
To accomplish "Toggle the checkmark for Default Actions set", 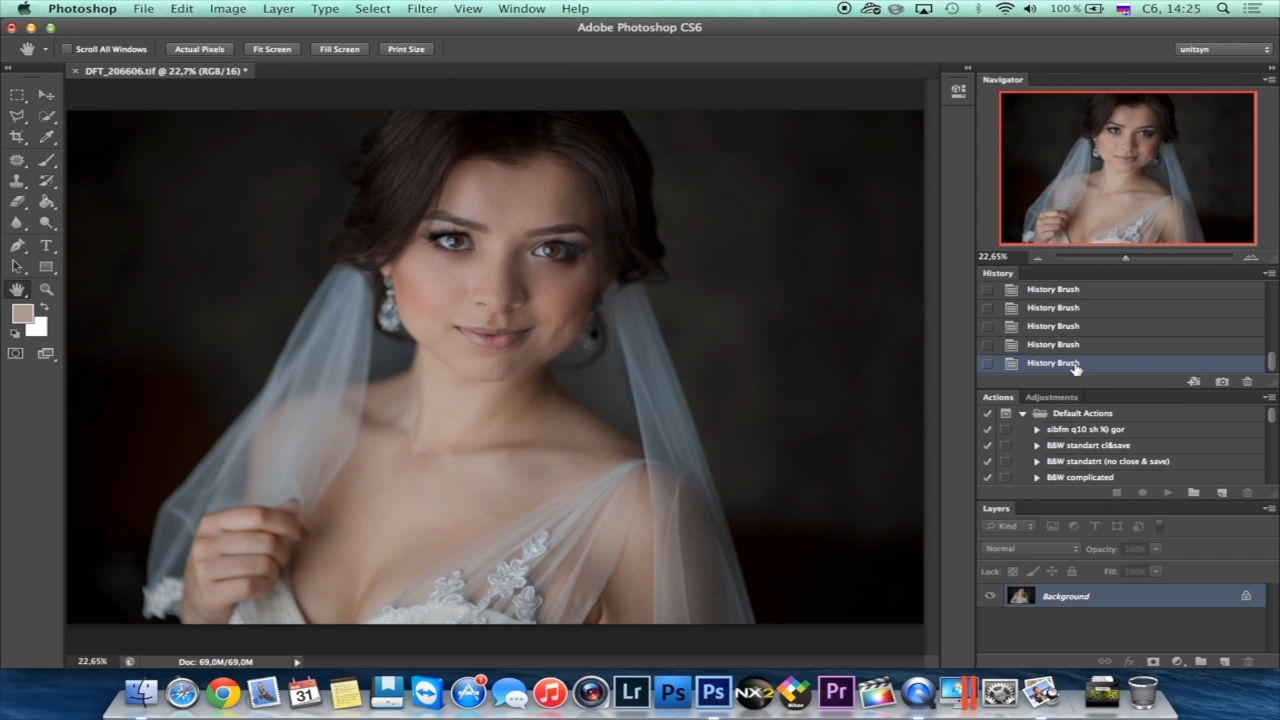I will pos(988,413).
